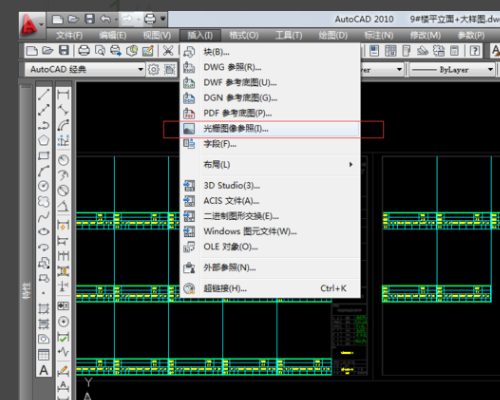
Task: Choose DGN 参考底图(G)... menu entry
Action: pyautogui.click(x=270, y=98)
